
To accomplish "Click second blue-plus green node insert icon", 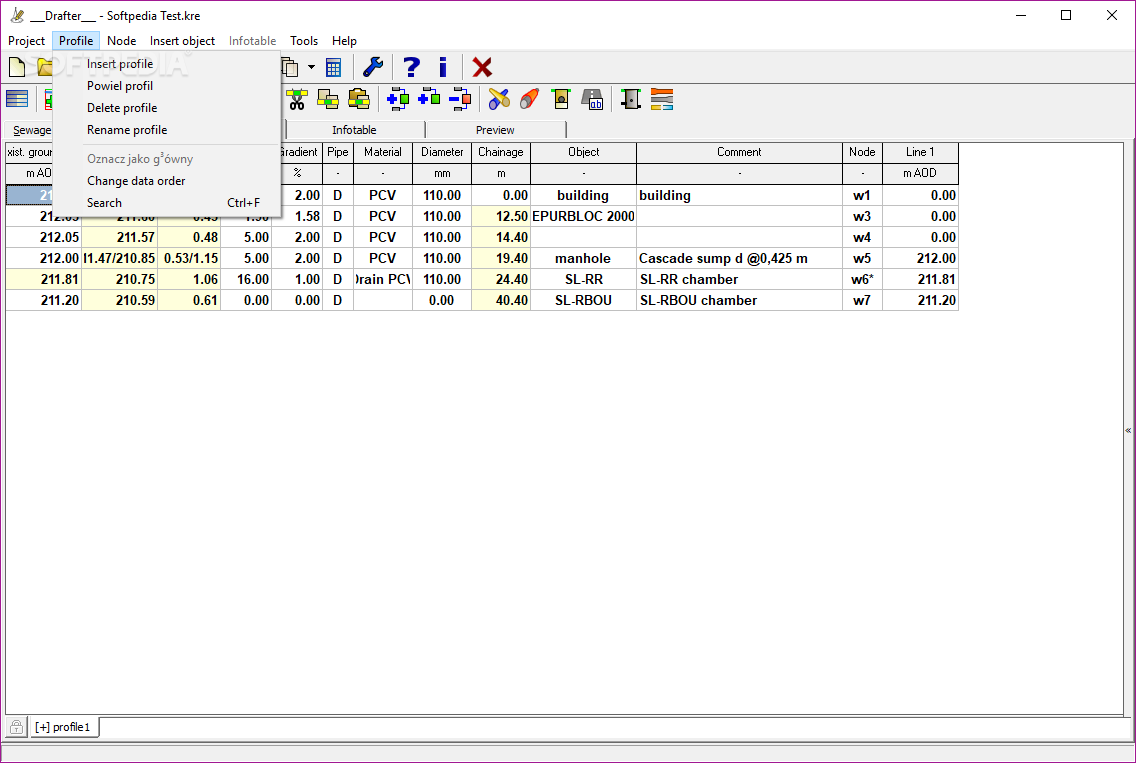I will [x=429, y=98].
